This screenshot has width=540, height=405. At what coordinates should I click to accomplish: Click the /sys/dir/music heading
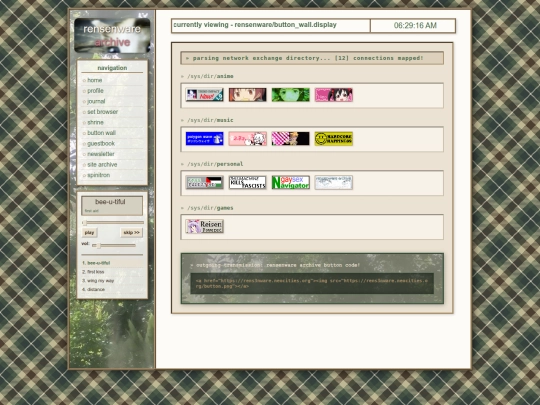pos(210,120)
